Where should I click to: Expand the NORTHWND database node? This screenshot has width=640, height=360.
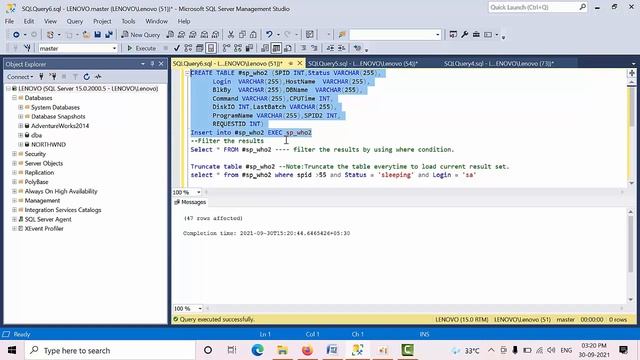(x=20, y=144)
